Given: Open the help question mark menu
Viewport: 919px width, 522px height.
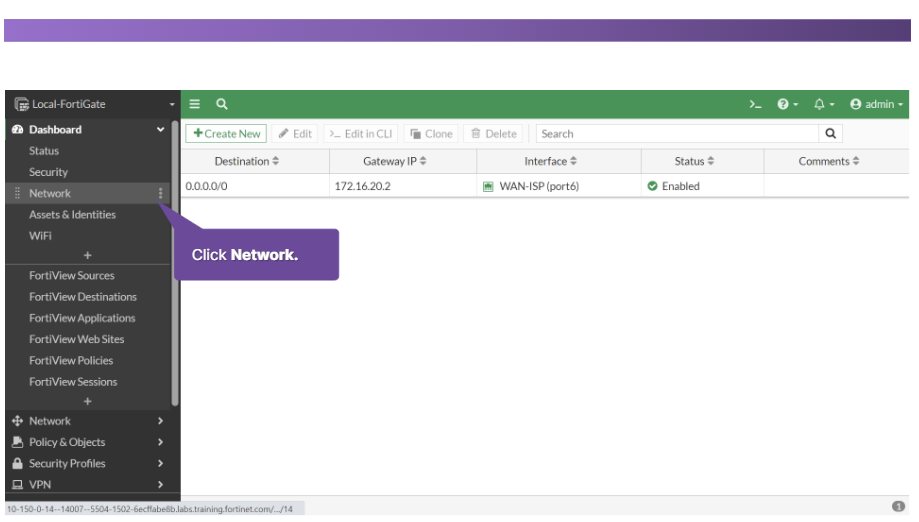Looking at the screenshot, I should tap(787, 104).
